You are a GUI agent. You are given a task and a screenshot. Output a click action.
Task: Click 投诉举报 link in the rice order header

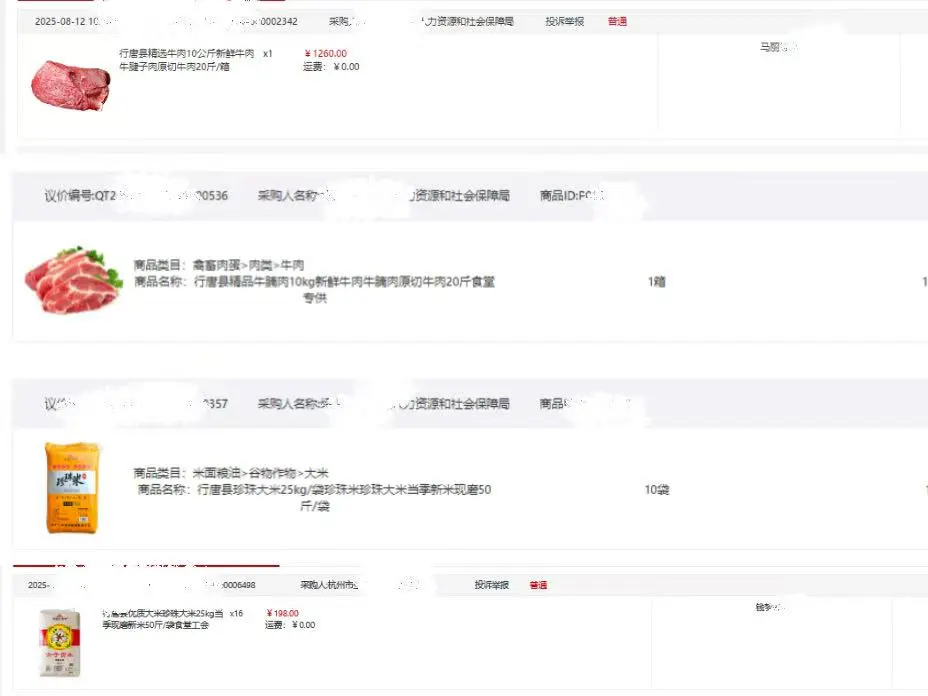click(x=491, y=585)
